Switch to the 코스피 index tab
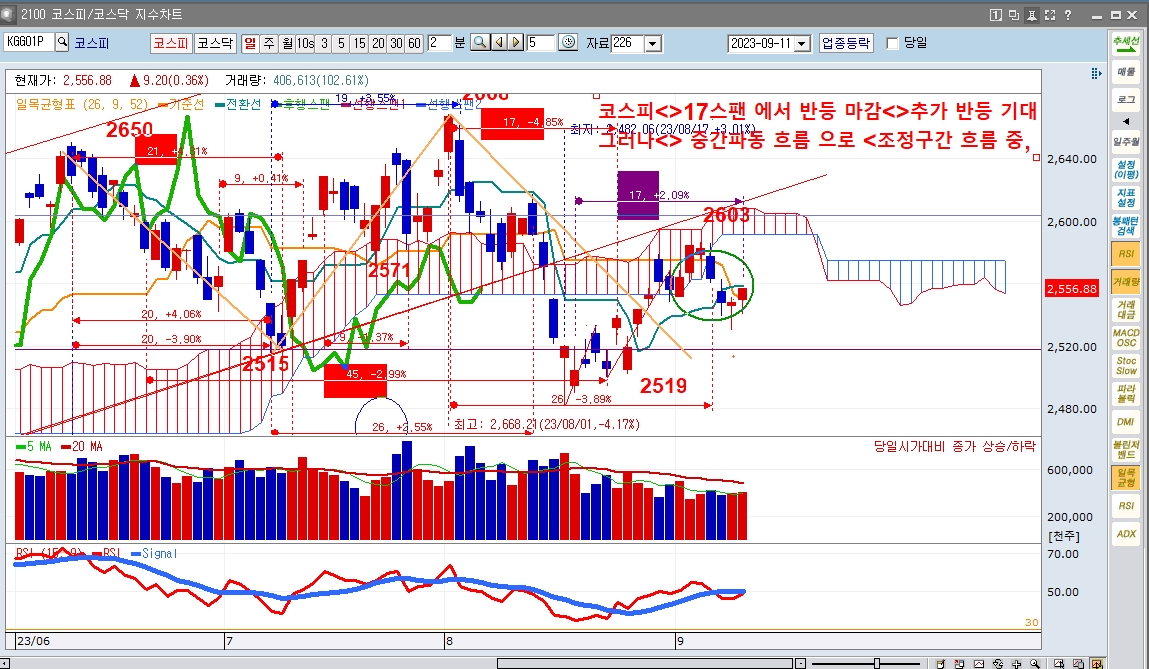The width and height of the screenshot is (1149, 669). click(x=171, y=42)
